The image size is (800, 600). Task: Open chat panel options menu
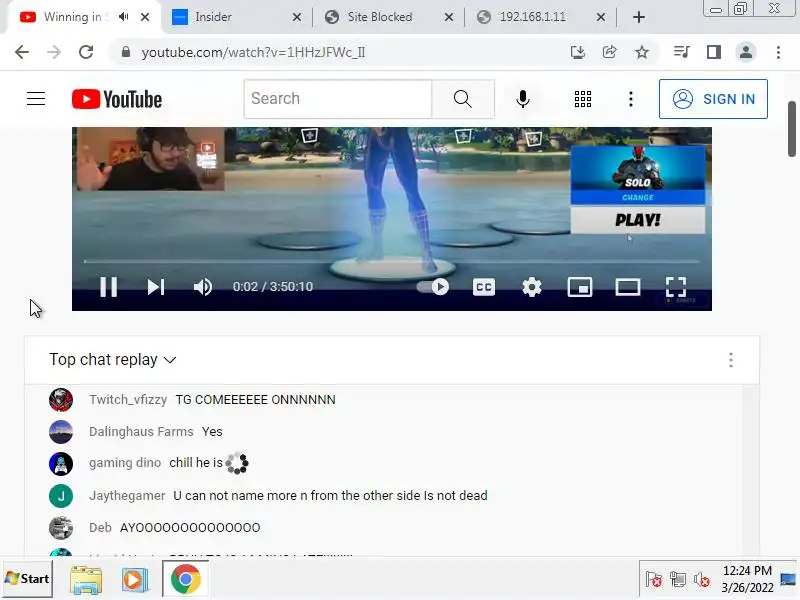(731, 360)
